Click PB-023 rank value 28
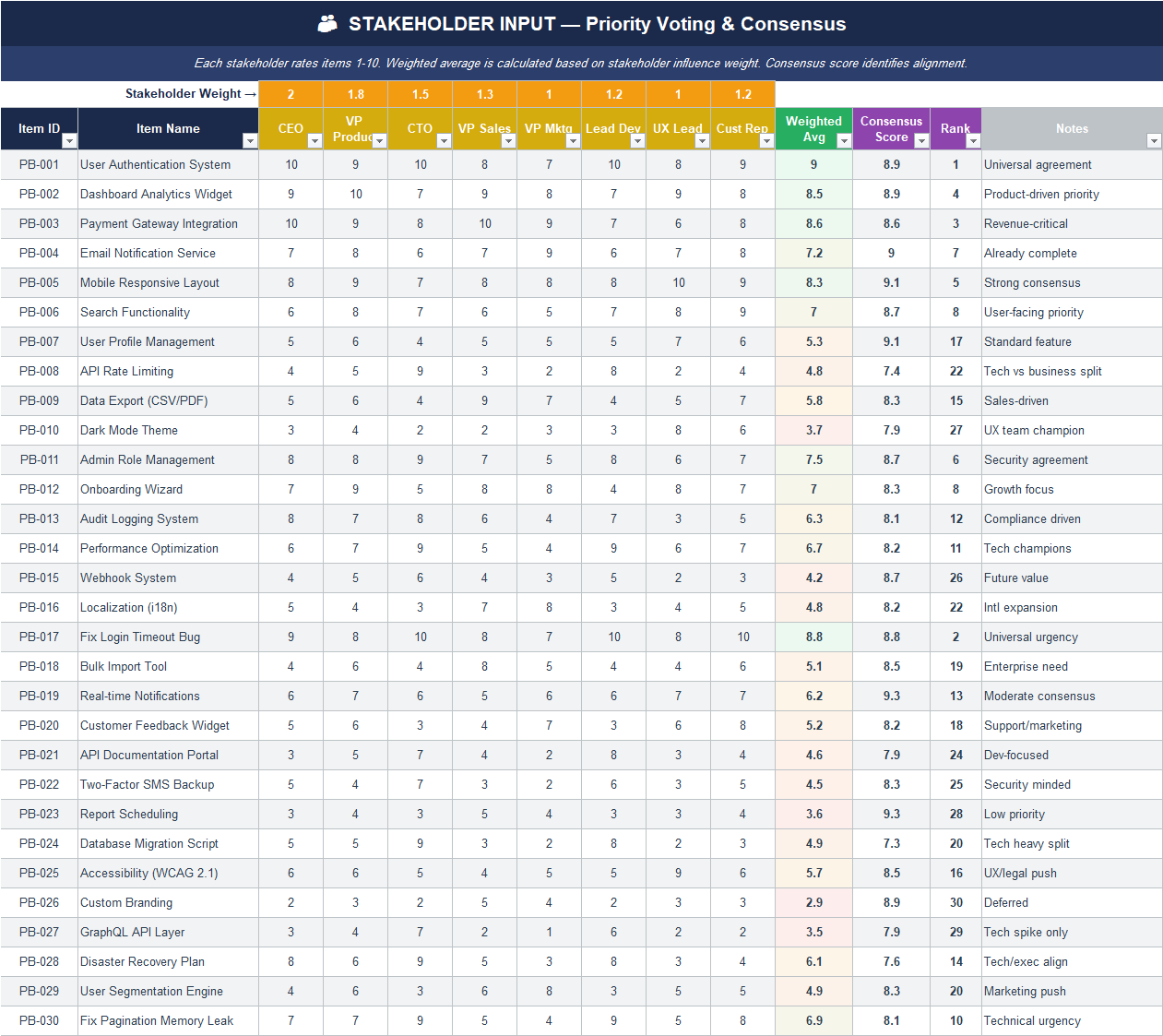 pos(955,814)
